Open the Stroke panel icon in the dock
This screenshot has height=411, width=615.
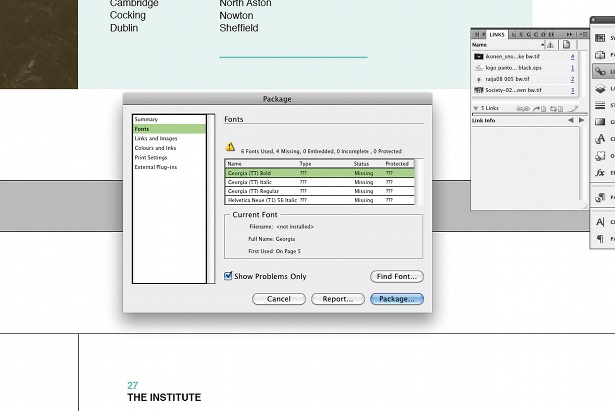600,105
